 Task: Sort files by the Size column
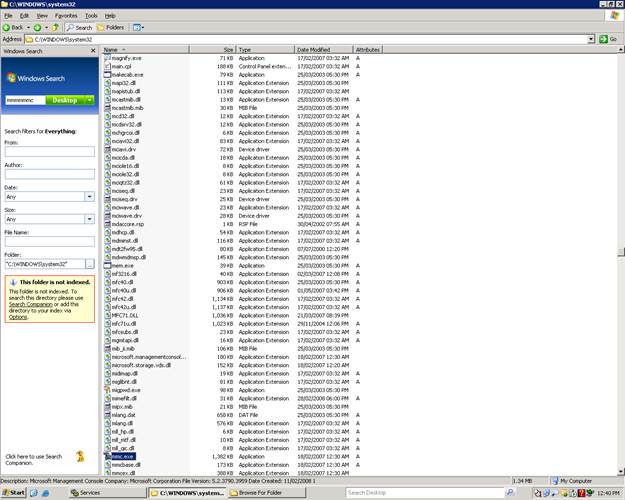pos(212,49)
